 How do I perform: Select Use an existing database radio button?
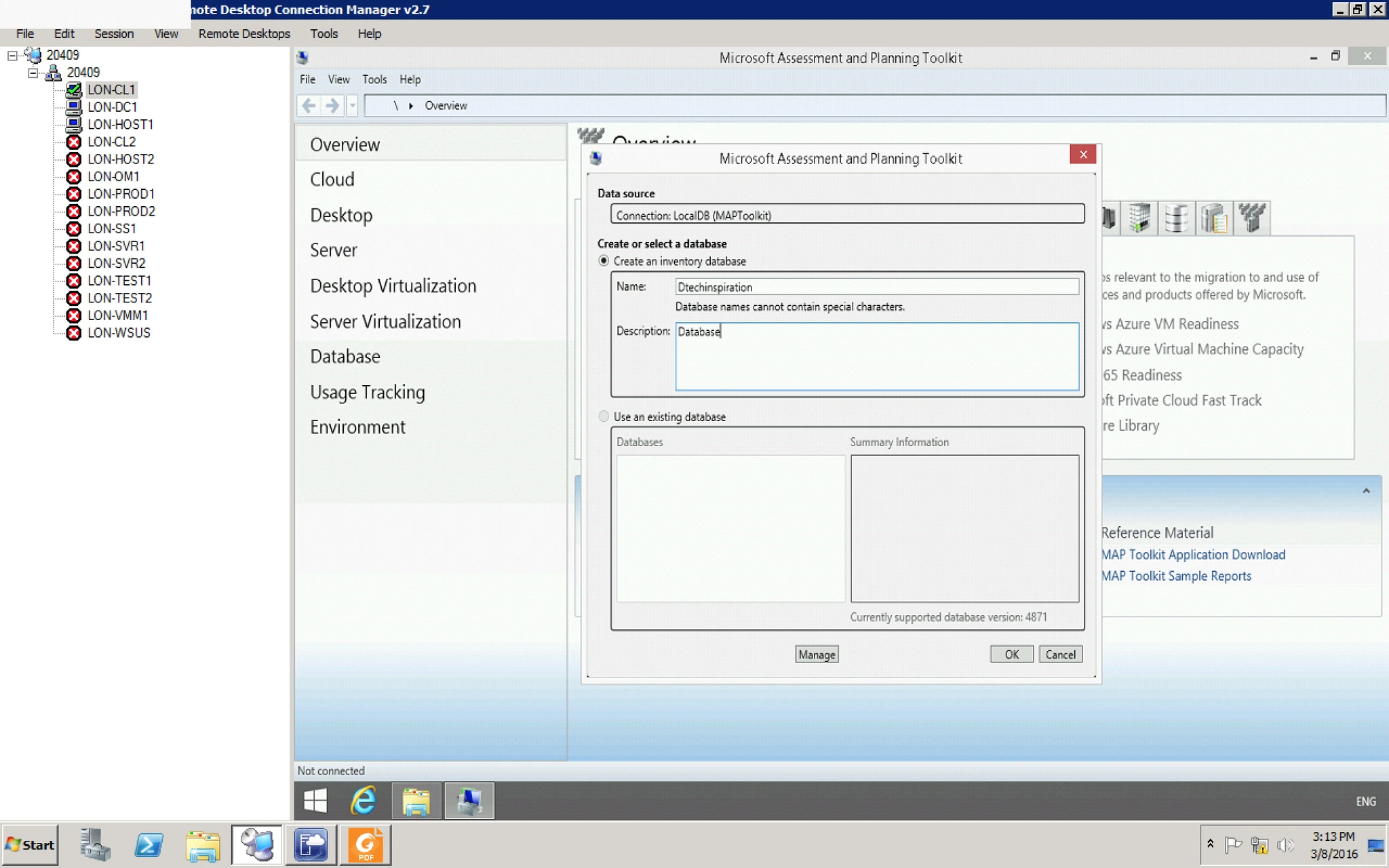pyautogui.click(x=604, y=416)
